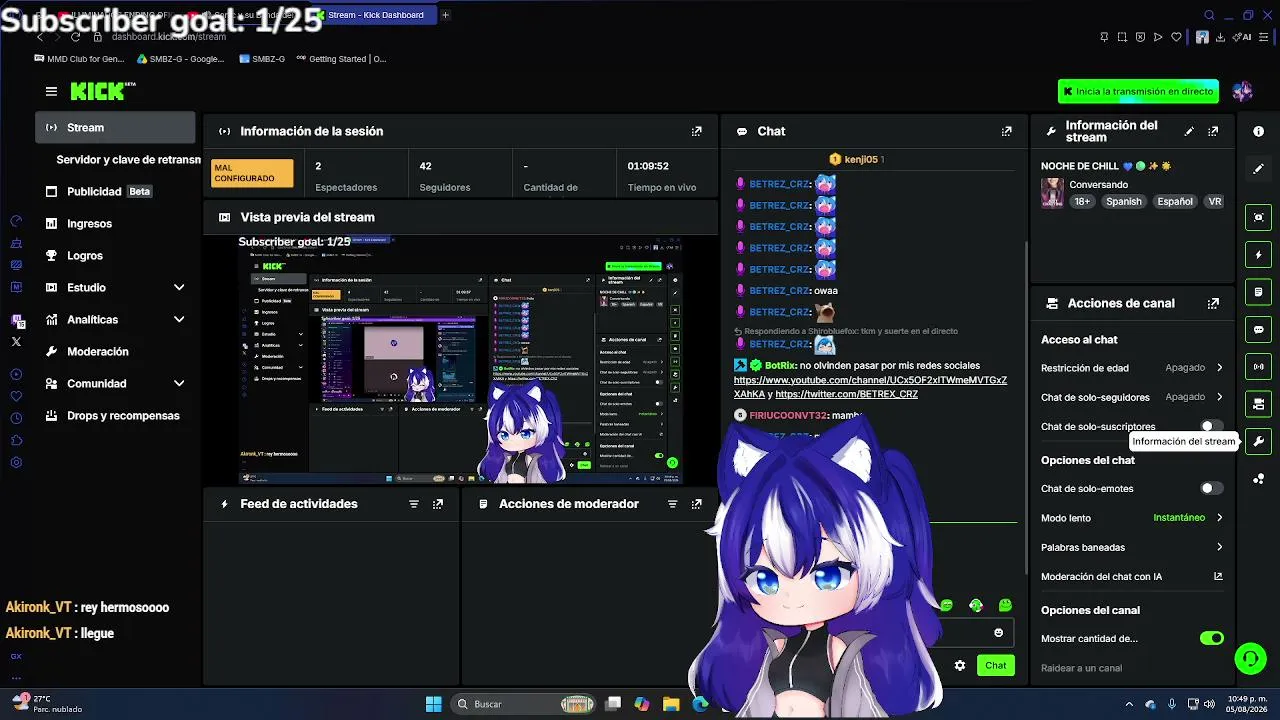Viewport: 1280px width, 720px height.
Task: Open chat settings gear icon
Action: (960, 665)
